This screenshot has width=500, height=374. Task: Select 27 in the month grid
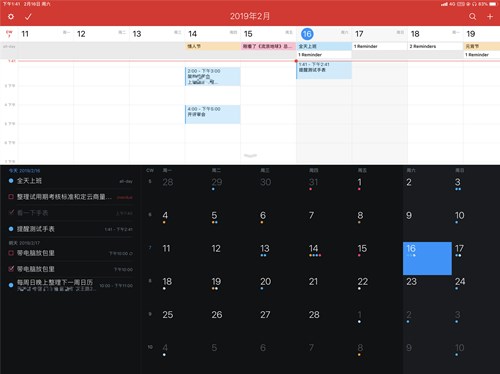click(x=265, y=315)
